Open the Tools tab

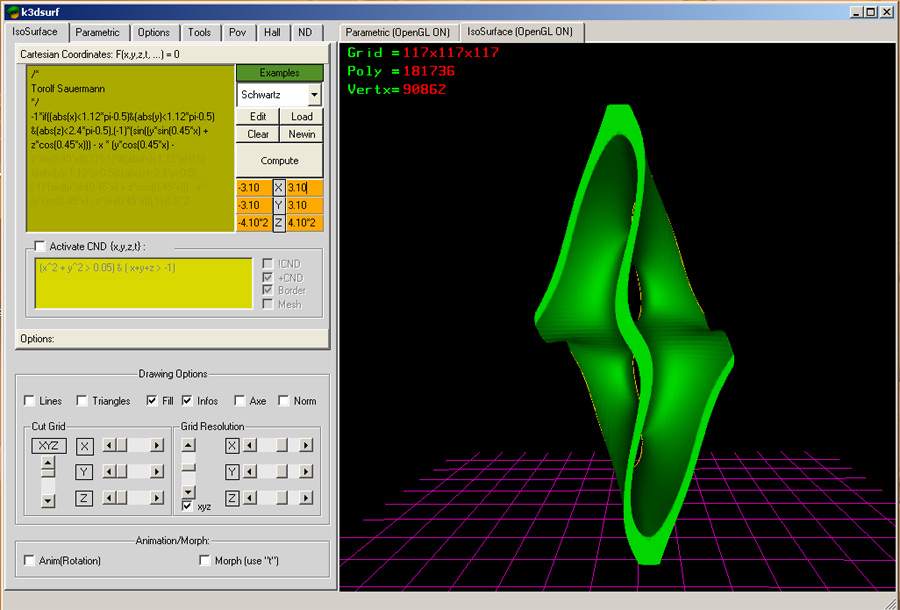(x=200, y=33)
